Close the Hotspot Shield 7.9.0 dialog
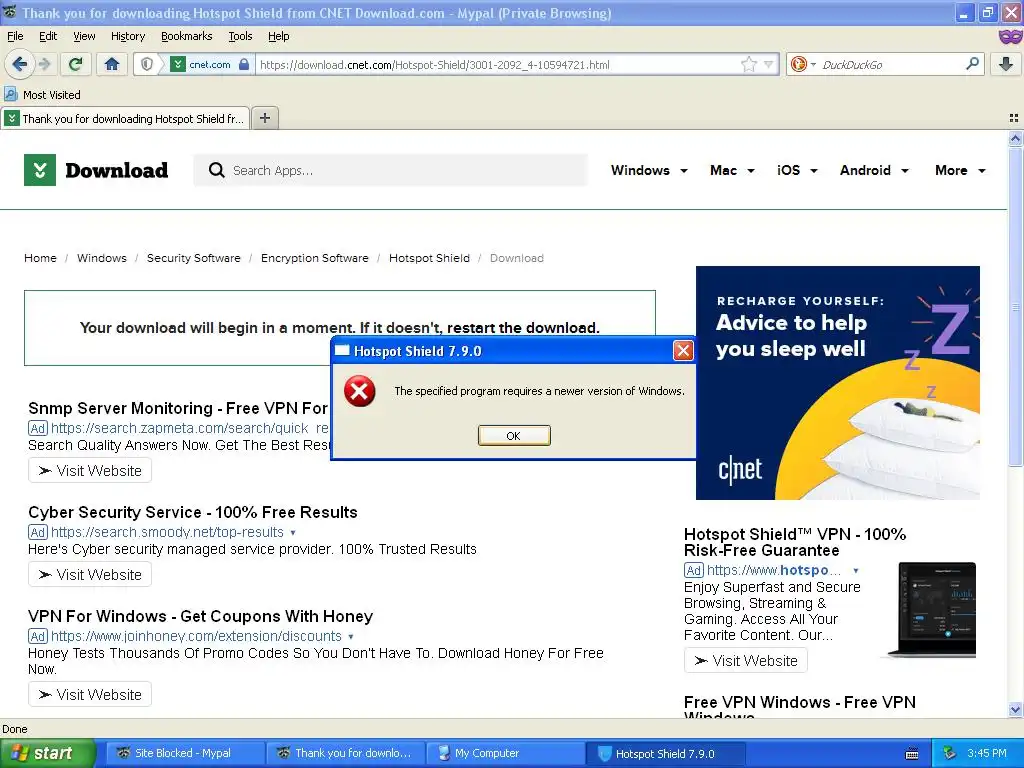 682,351
